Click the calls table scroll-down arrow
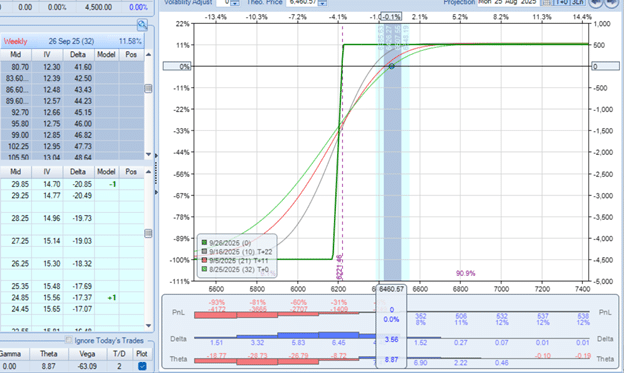 pyautogui.click(x=148, y=154)
